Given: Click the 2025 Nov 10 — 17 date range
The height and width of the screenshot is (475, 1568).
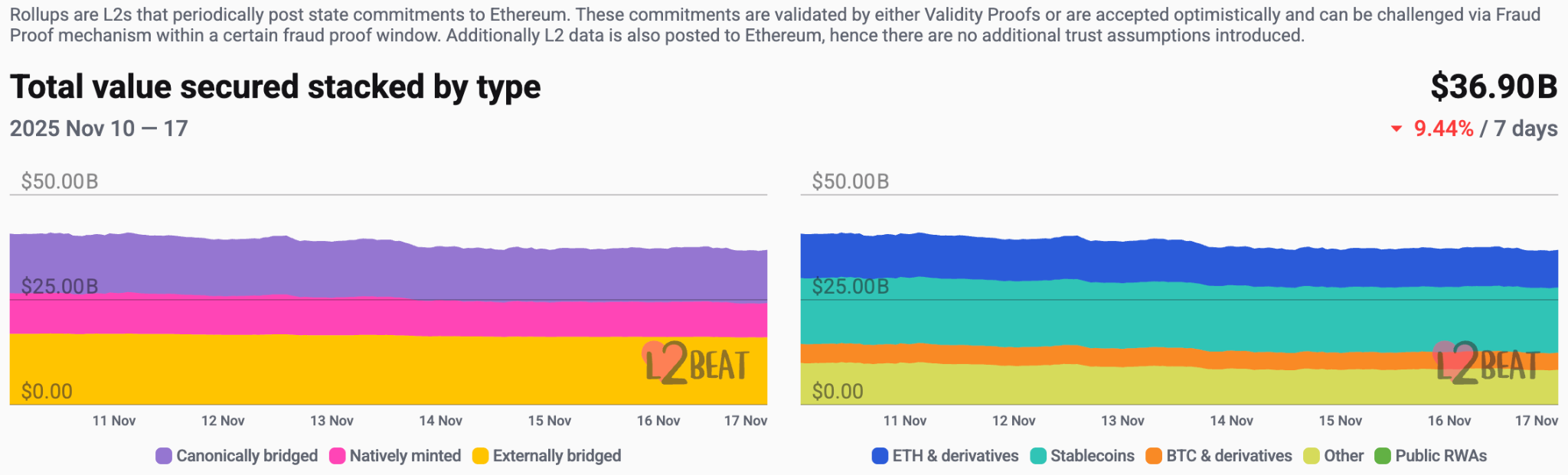Looking at the screenshot, I should (99, 129).
